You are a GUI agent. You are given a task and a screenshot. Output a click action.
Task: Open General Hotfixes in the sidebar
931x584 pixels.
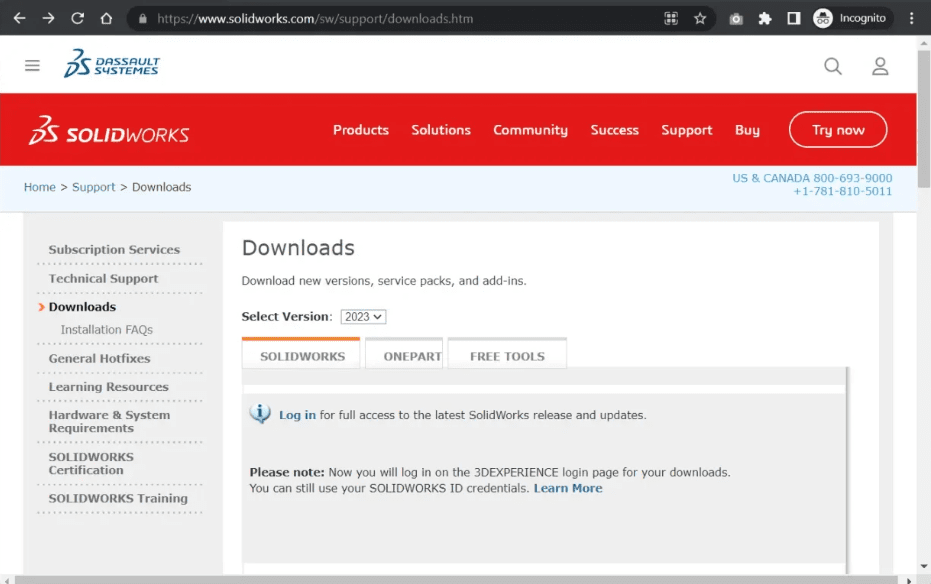point(100,358)
